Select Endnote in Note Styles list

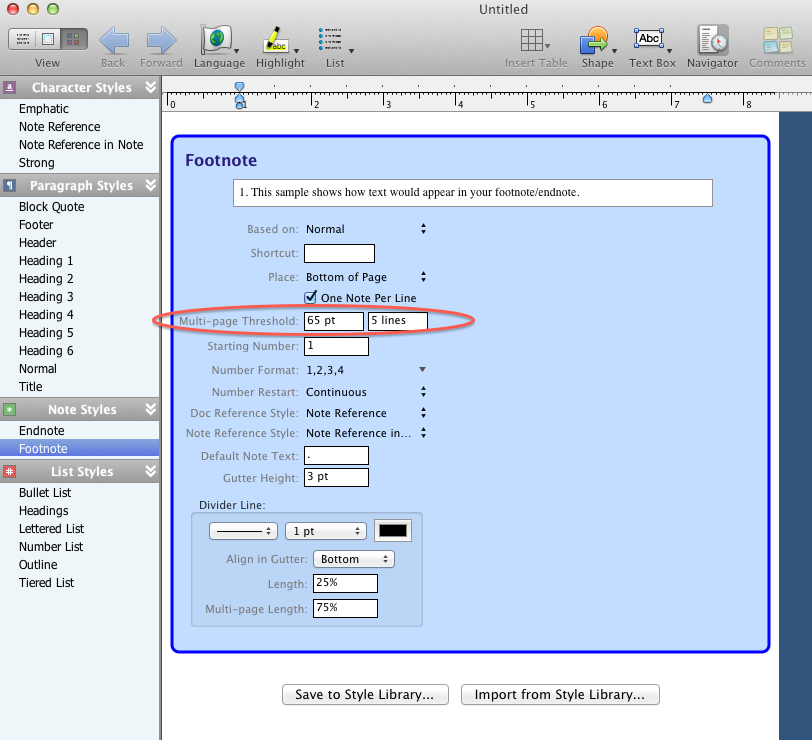click(42, 431)
